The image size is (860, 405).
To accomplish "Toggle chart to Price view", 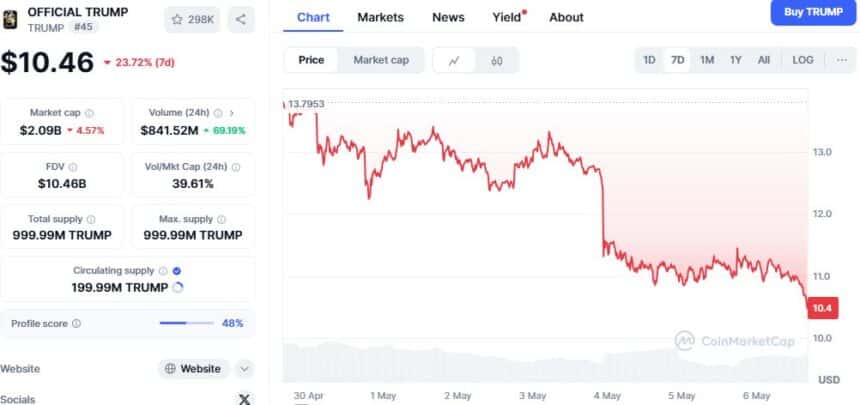I will click(311, 60).
